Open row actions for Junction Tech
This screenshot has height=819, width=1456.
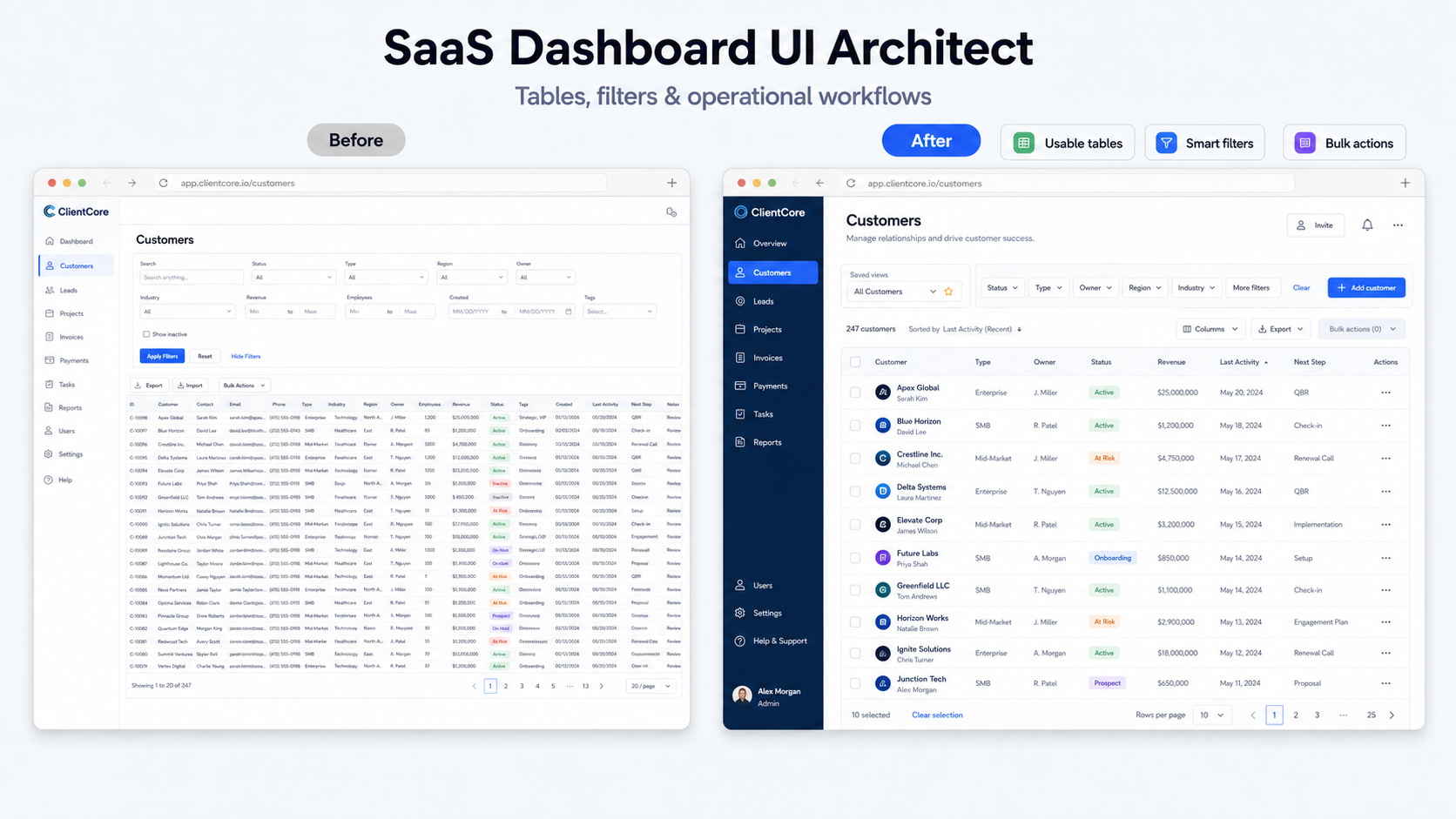coord(1385,683)
